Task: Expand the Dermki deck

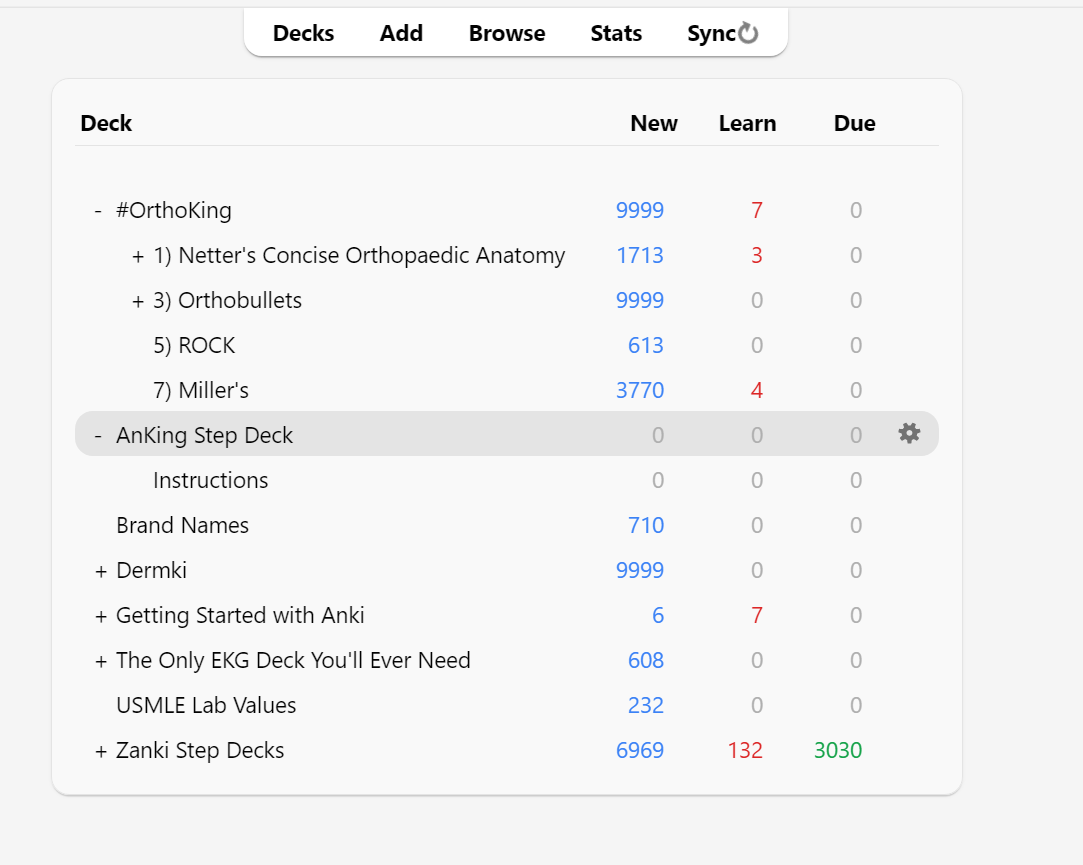Action: [x=100, y=571]
